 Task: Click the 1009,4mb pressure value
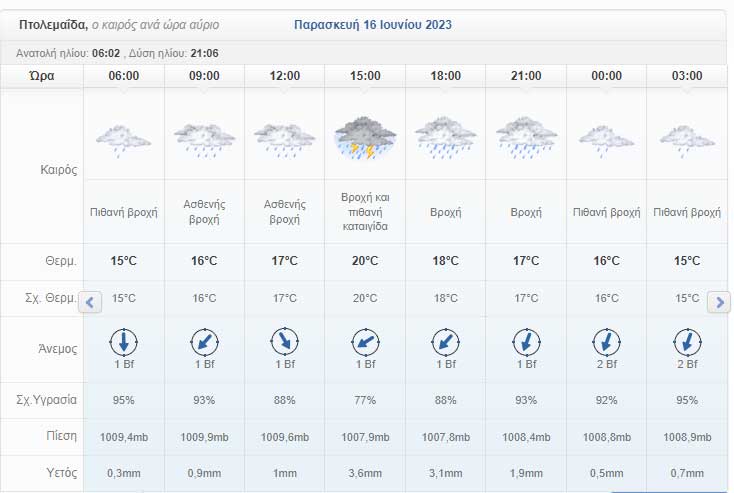tap(124, 437)
